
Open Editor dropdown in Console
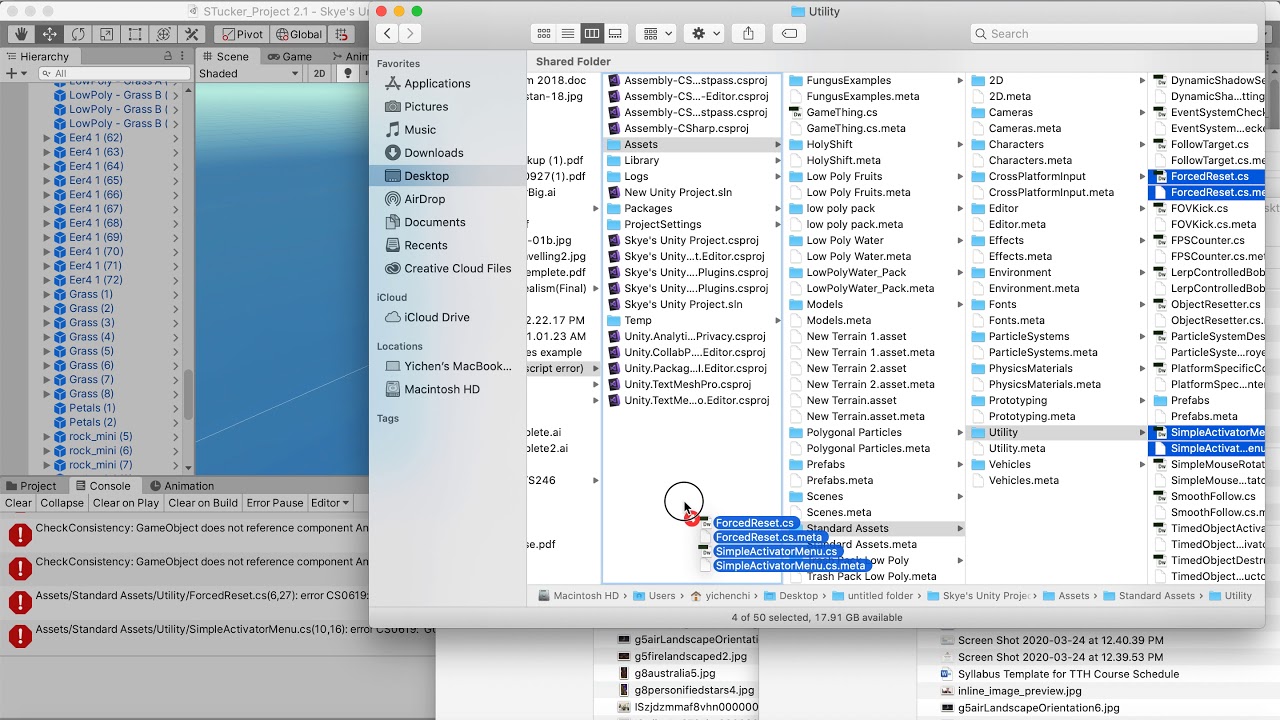point(330,503)
